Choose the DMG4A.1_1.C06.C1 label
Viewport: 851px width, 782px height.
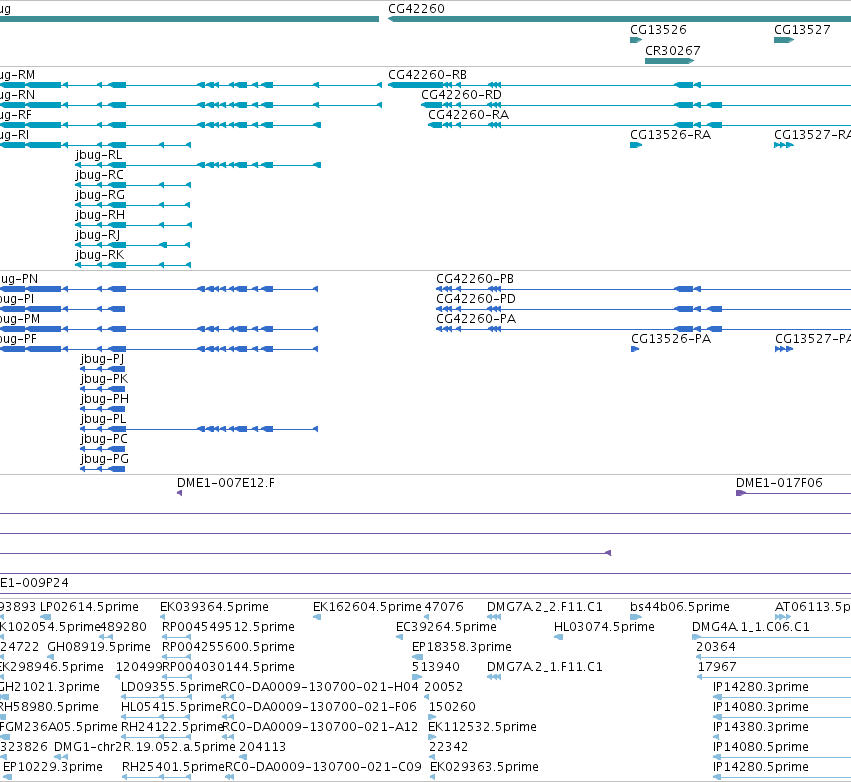tap(751, 627)
